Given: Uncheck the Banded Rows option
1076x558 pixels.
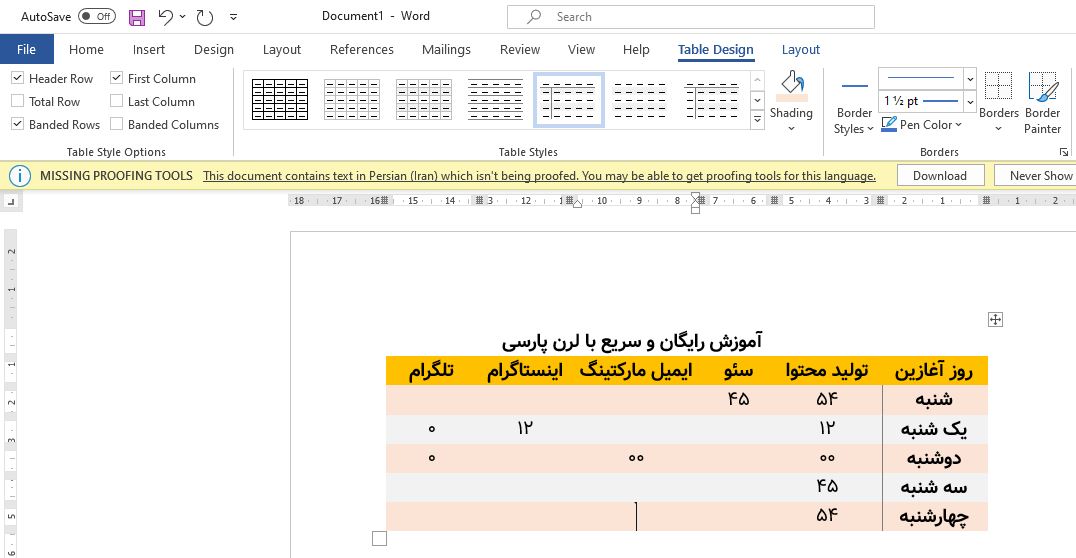Looking at the screenshot, I should tap(18, 124).
